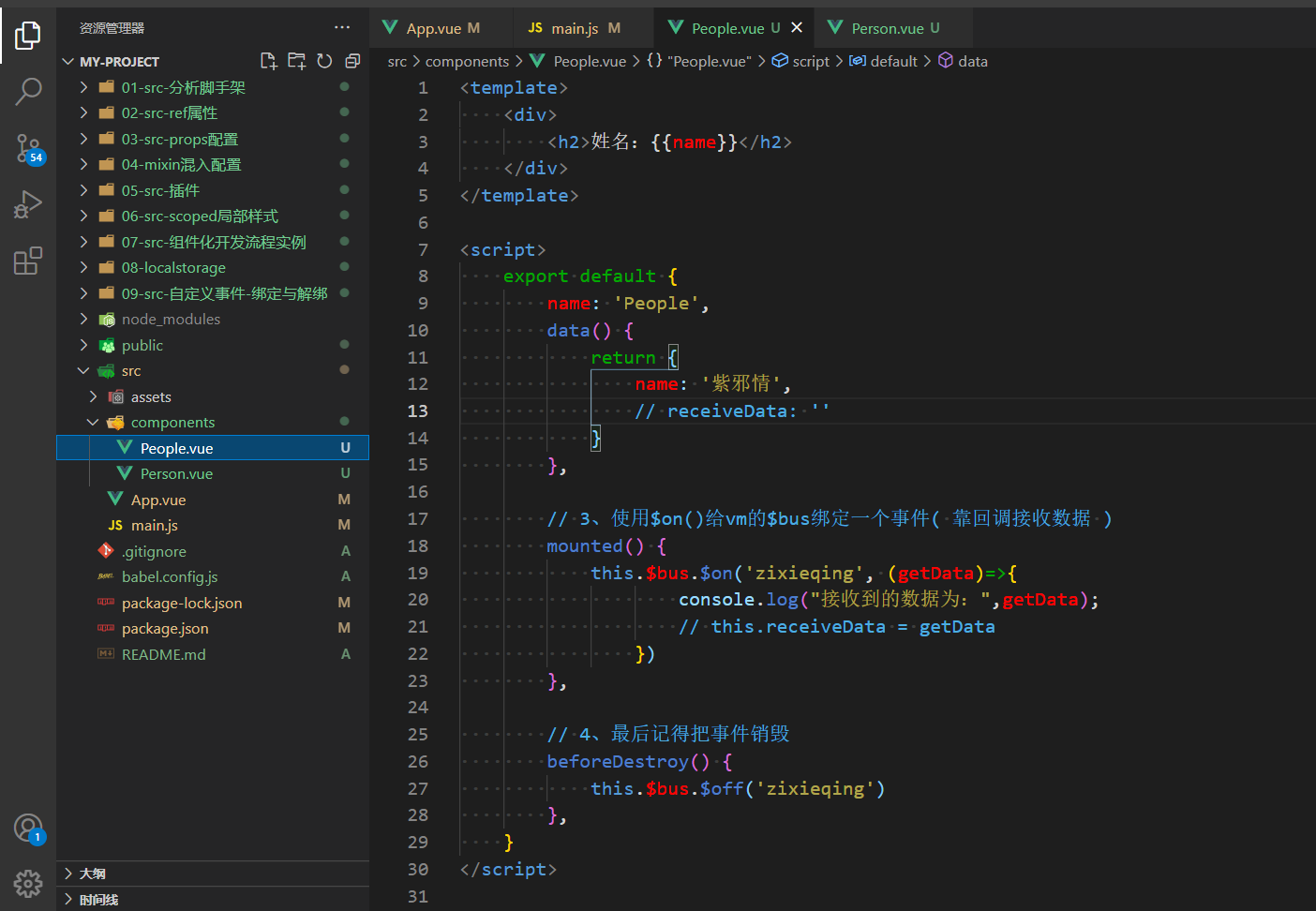This screenshot has height=911, width=1316.
Task: Open Source Control view with 54 badge
Action: pyautogui.click(x=28, y=148)
